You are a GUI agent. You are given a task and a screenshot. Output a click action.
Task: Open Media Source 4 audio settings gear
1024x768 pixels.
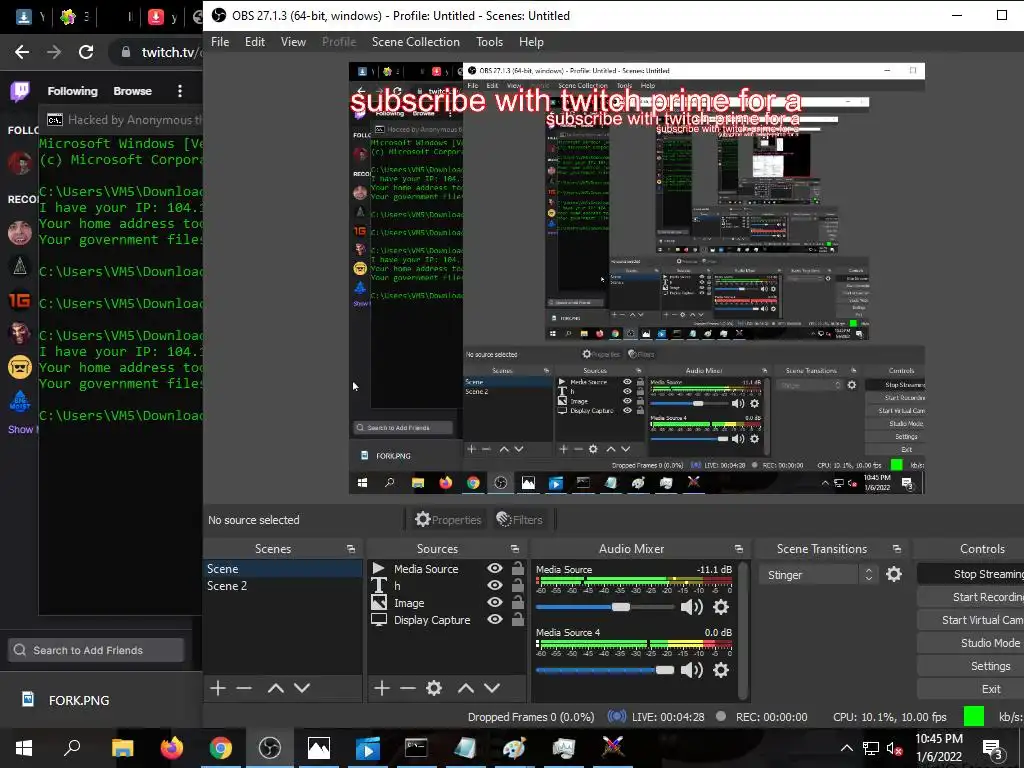pyautogui.click(x=721, y=670)
